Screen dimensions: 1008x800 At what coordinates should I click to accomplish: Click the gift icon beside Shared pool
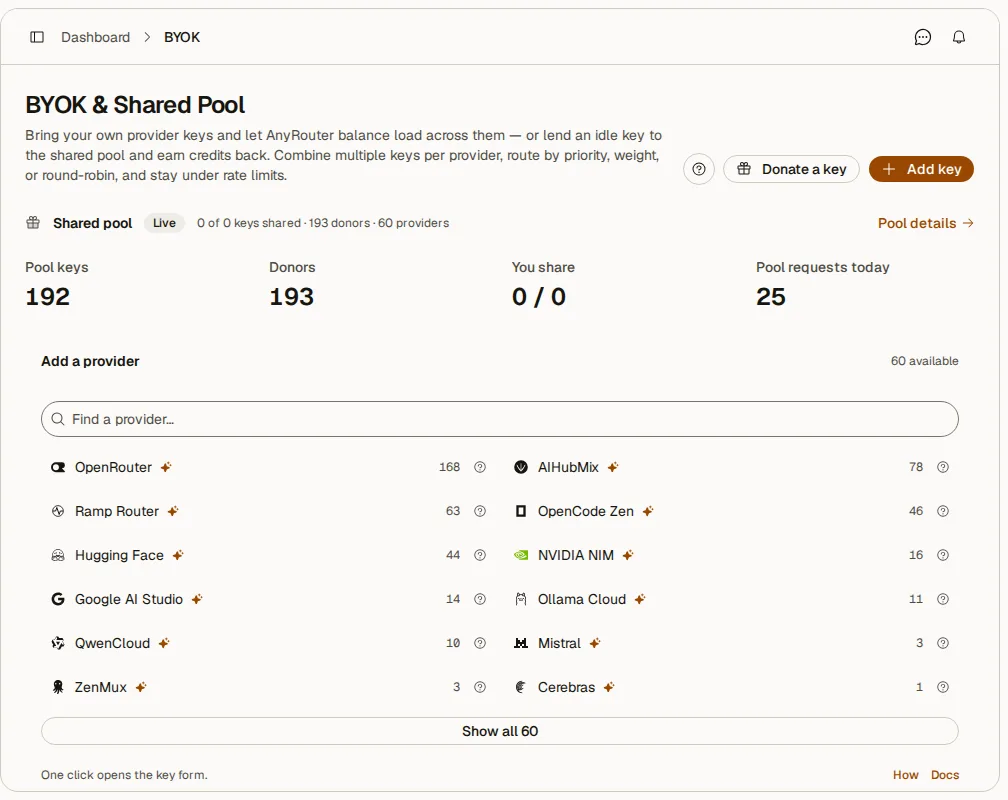pos(33,223)
